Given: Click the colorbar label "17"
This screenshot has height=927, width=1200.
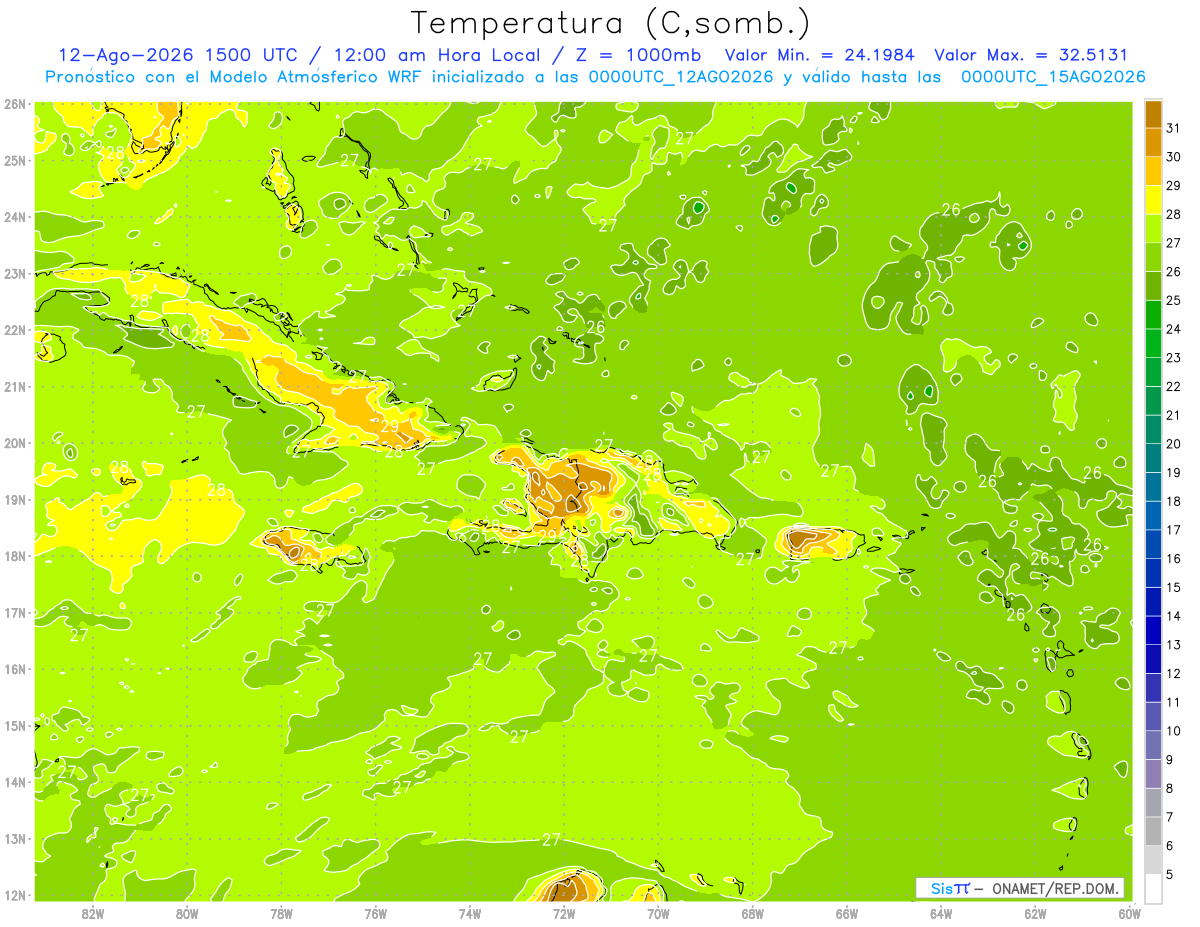Looking at the screenshot, I should (1173, 530).
